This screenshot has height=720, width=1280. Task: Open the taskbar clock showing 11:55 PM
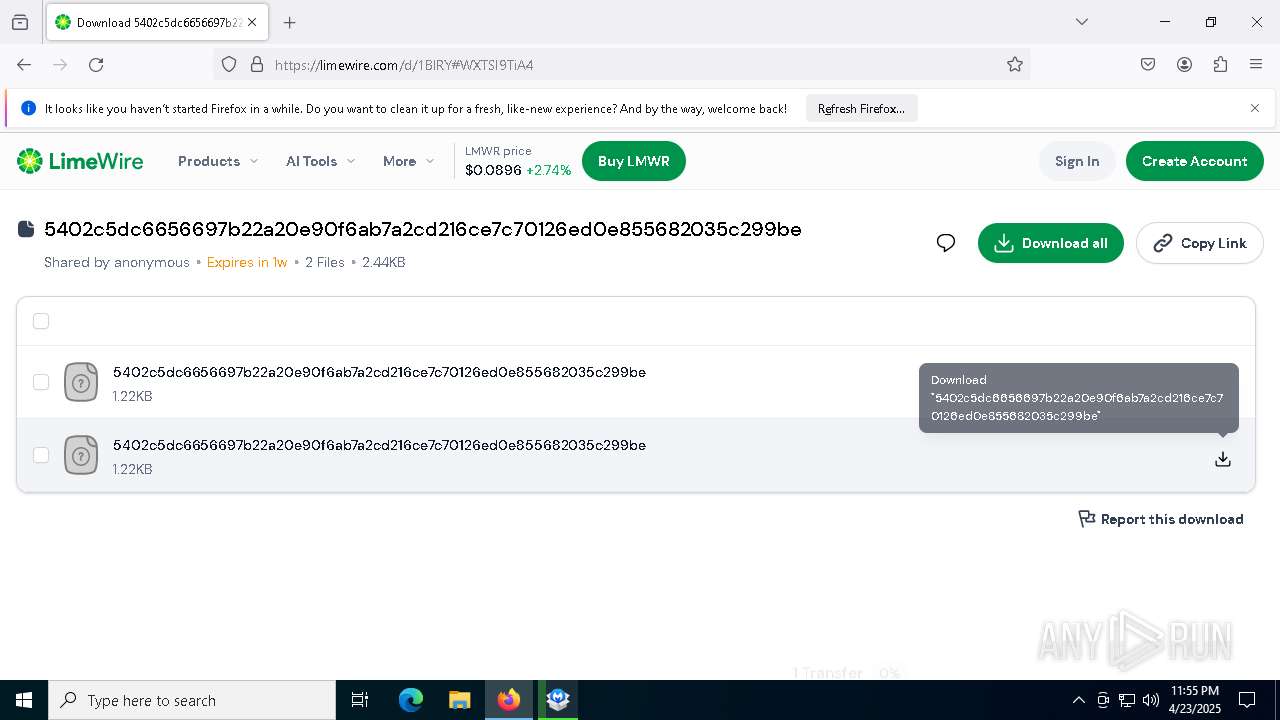[1194, 700]
